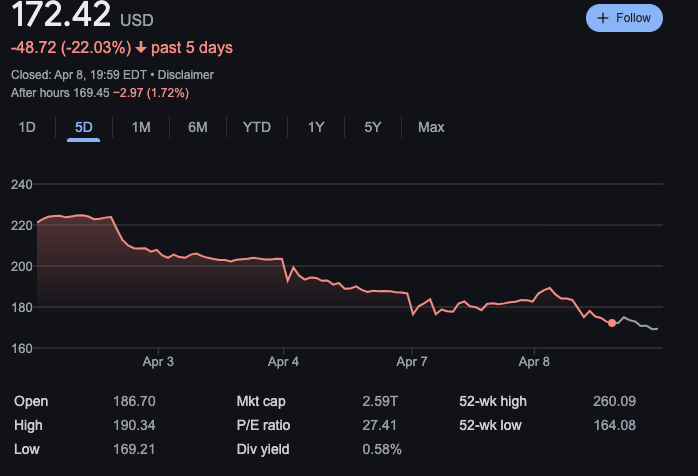Click the Apr 3 date label on axis
Screen dimensions: 698x476
(158, 361)
